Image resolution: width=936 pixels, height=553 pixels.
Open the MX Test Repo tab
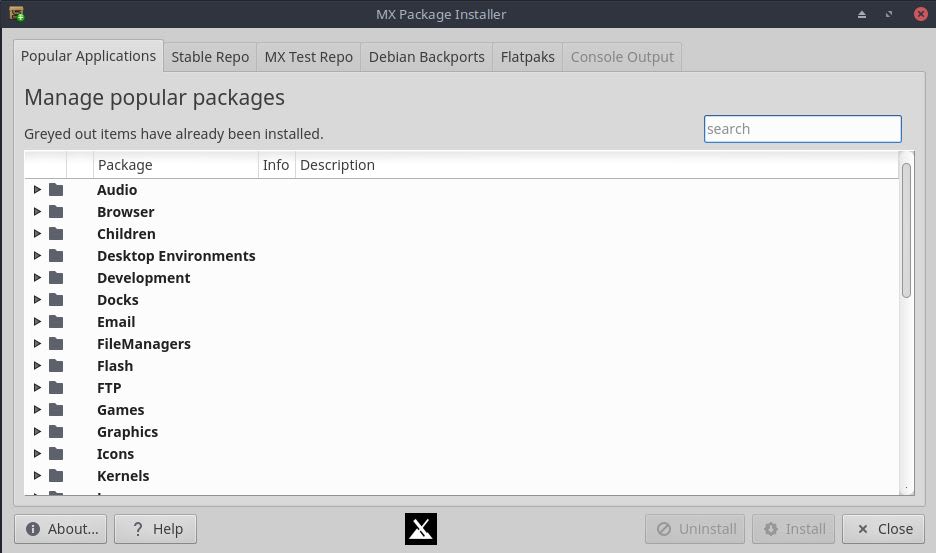309,57
